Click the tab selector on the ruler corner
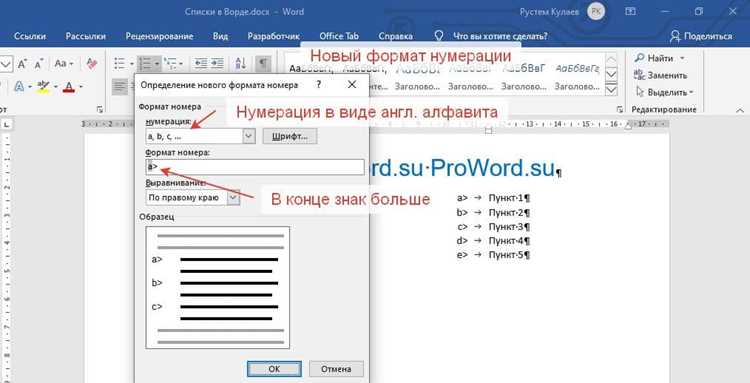The width and height of the screenshot is (750, 383). (7, 125)
